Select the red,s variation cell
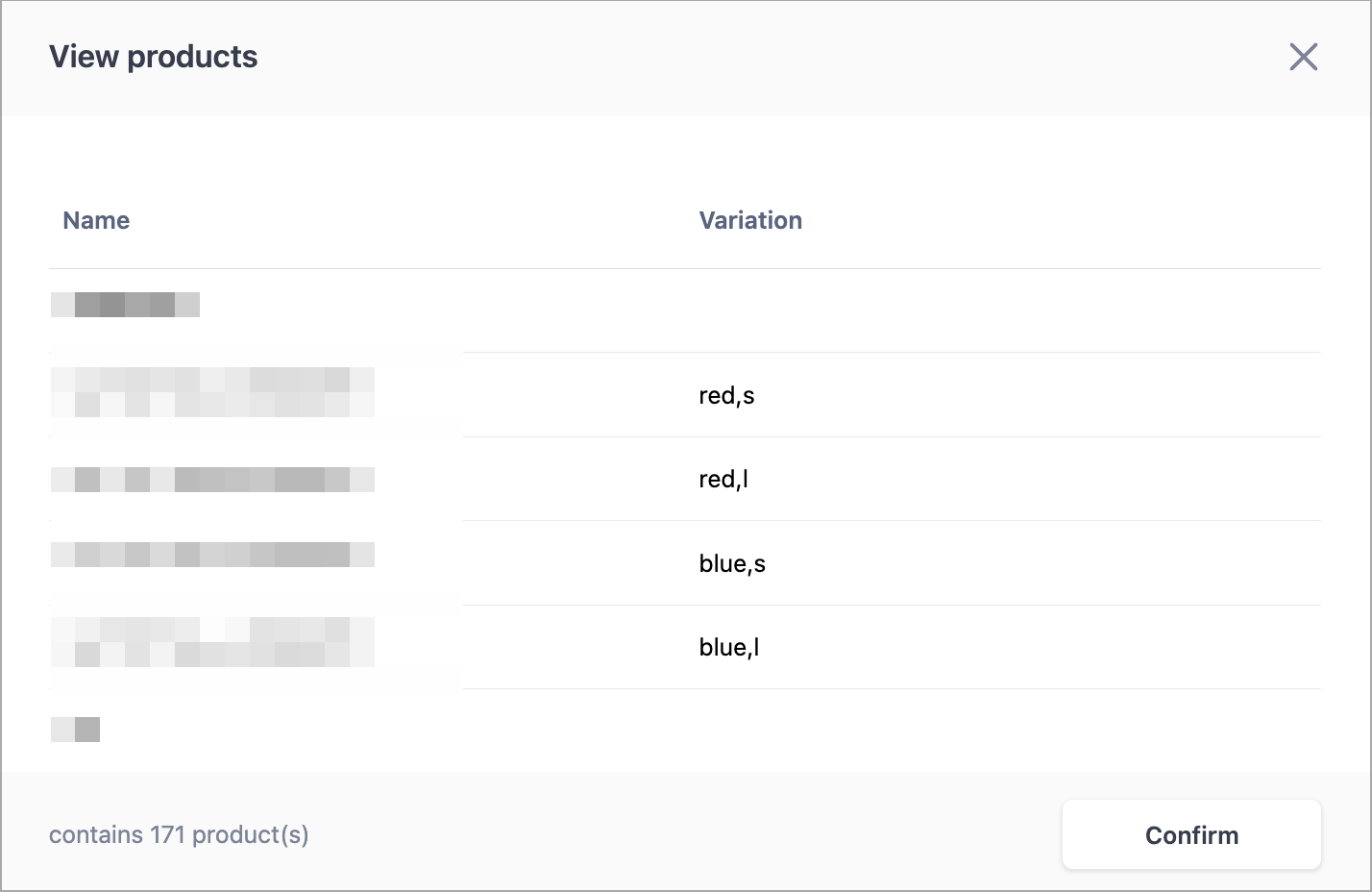The image size is (1372, 892). (x=726, y=395)
